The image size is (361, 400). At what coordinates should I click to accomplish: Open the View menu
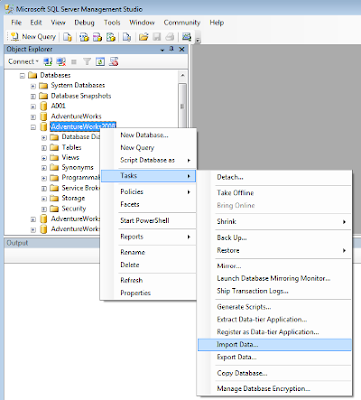58,23
